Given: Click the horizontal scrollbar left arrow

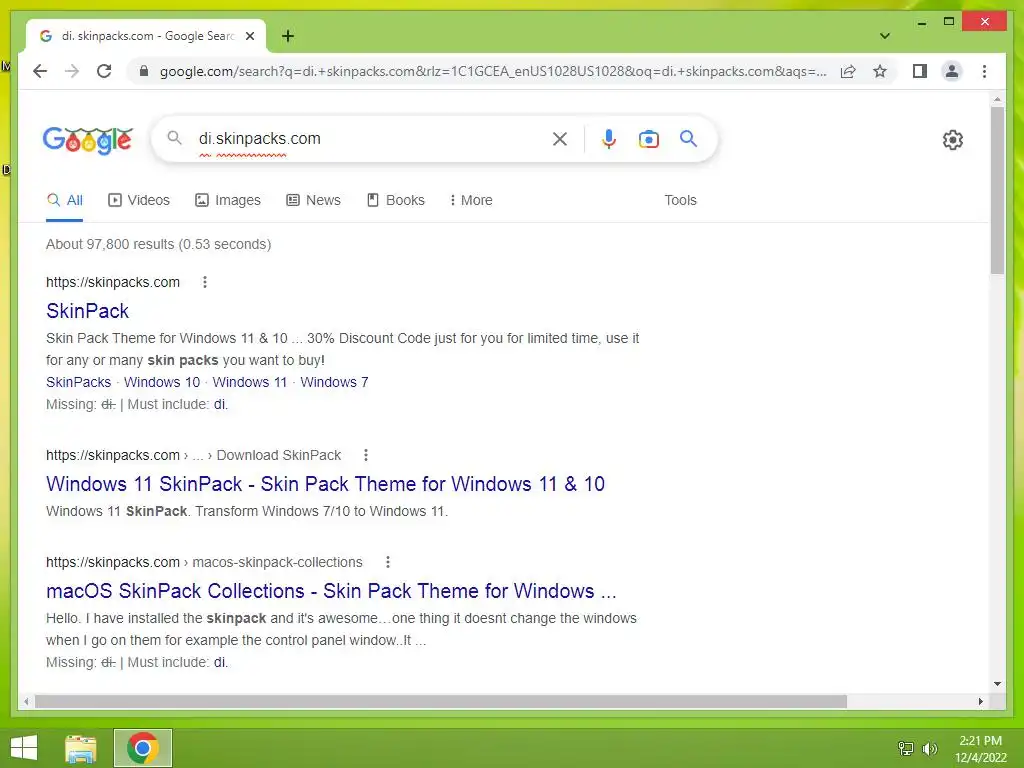Looking at the screenshot, I should (26, 701).
